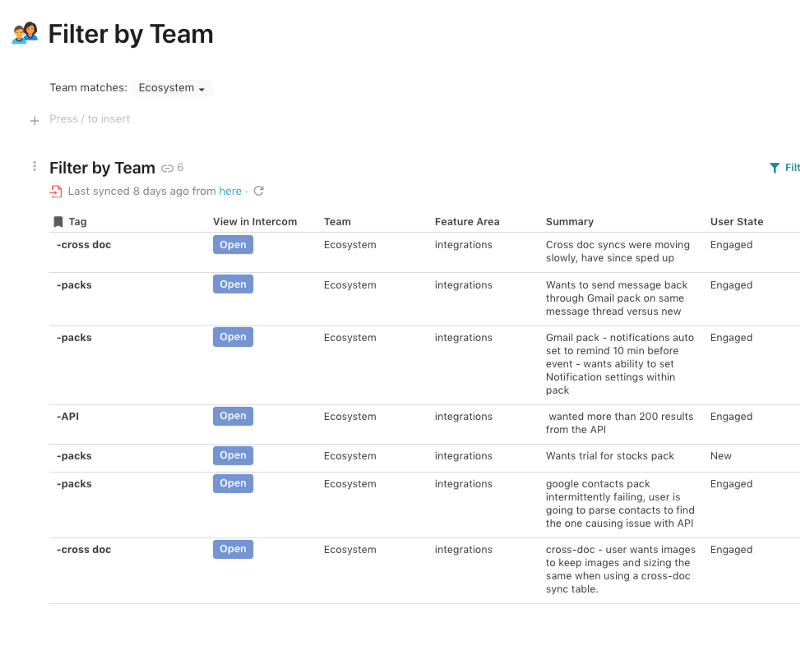
Task: Select the View in Intercom column header
Action: pyautogui.click(x=255, y=221)
